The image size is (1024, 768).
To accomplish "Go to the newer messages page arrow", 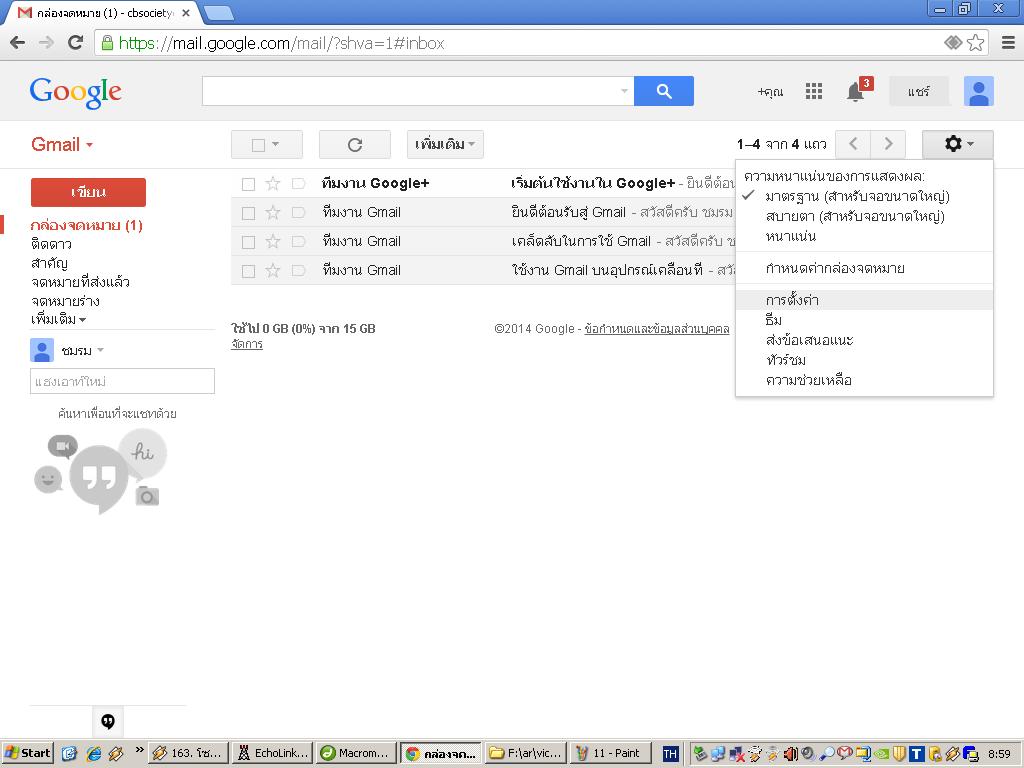I will pos(853,144).
